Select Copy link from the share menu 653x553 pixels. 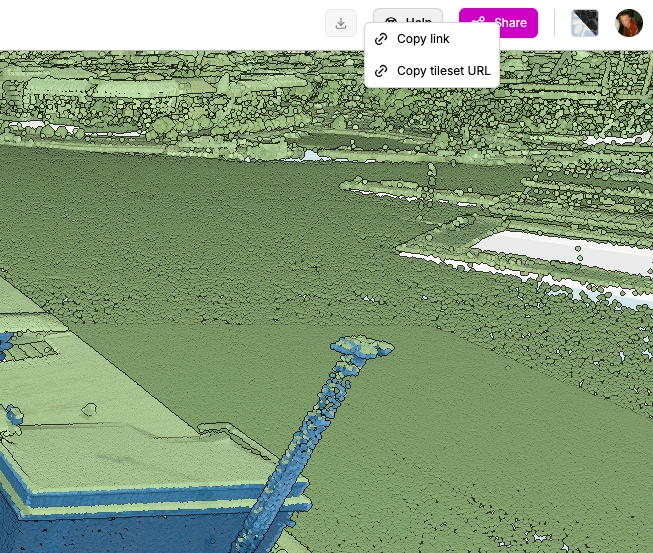tap(423, 39)
